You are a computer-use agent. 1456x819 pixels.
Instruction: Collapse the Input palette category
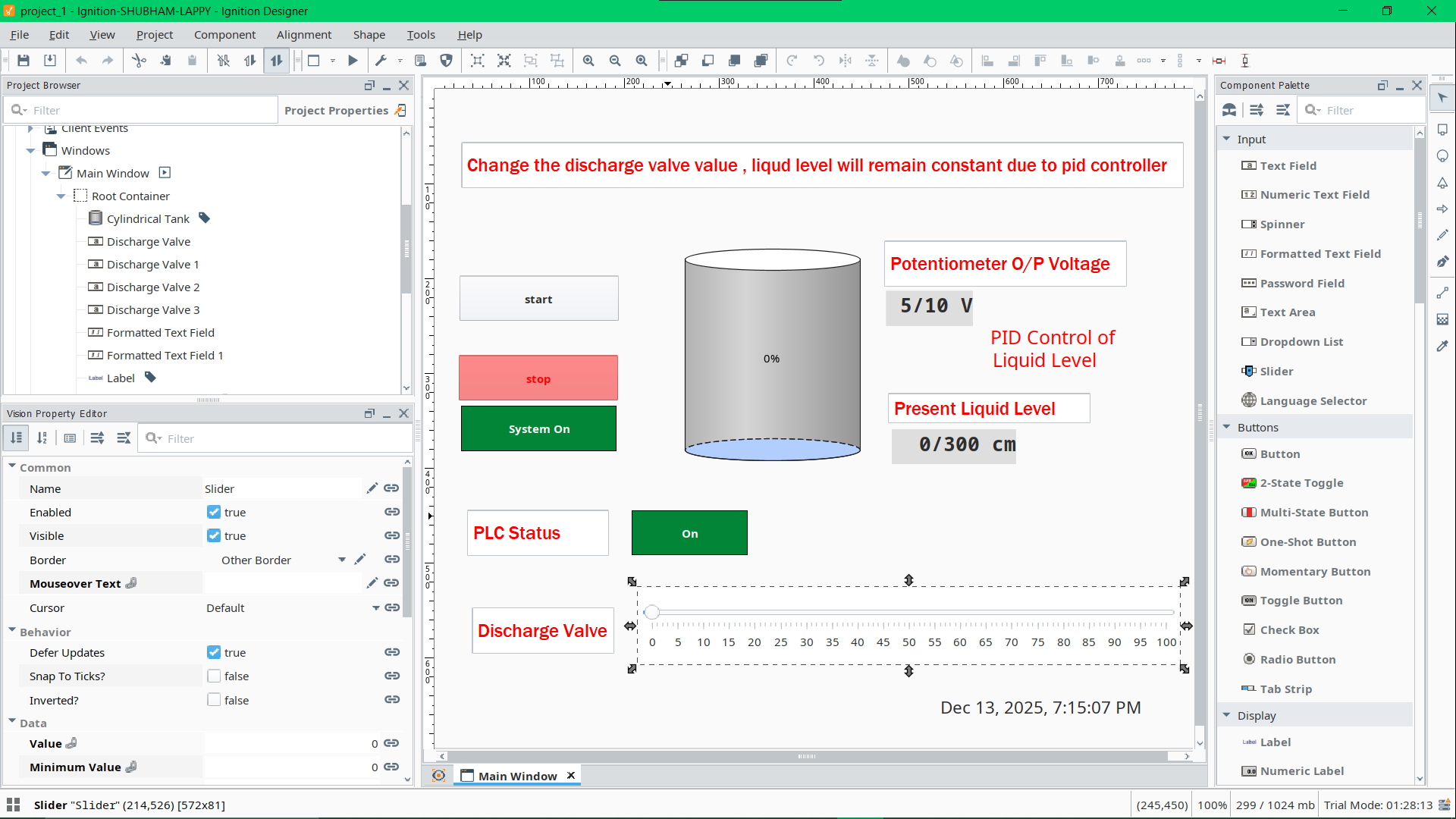1226,139
